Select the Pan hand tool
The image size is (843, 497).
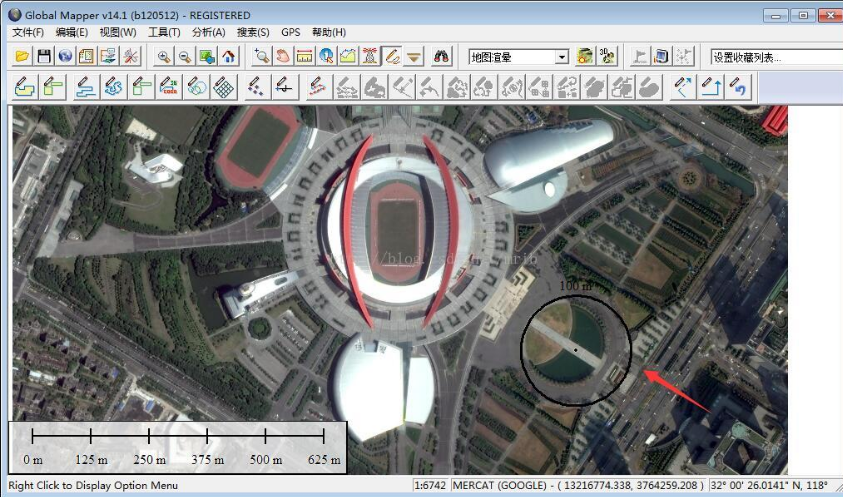tap(284, 57)
